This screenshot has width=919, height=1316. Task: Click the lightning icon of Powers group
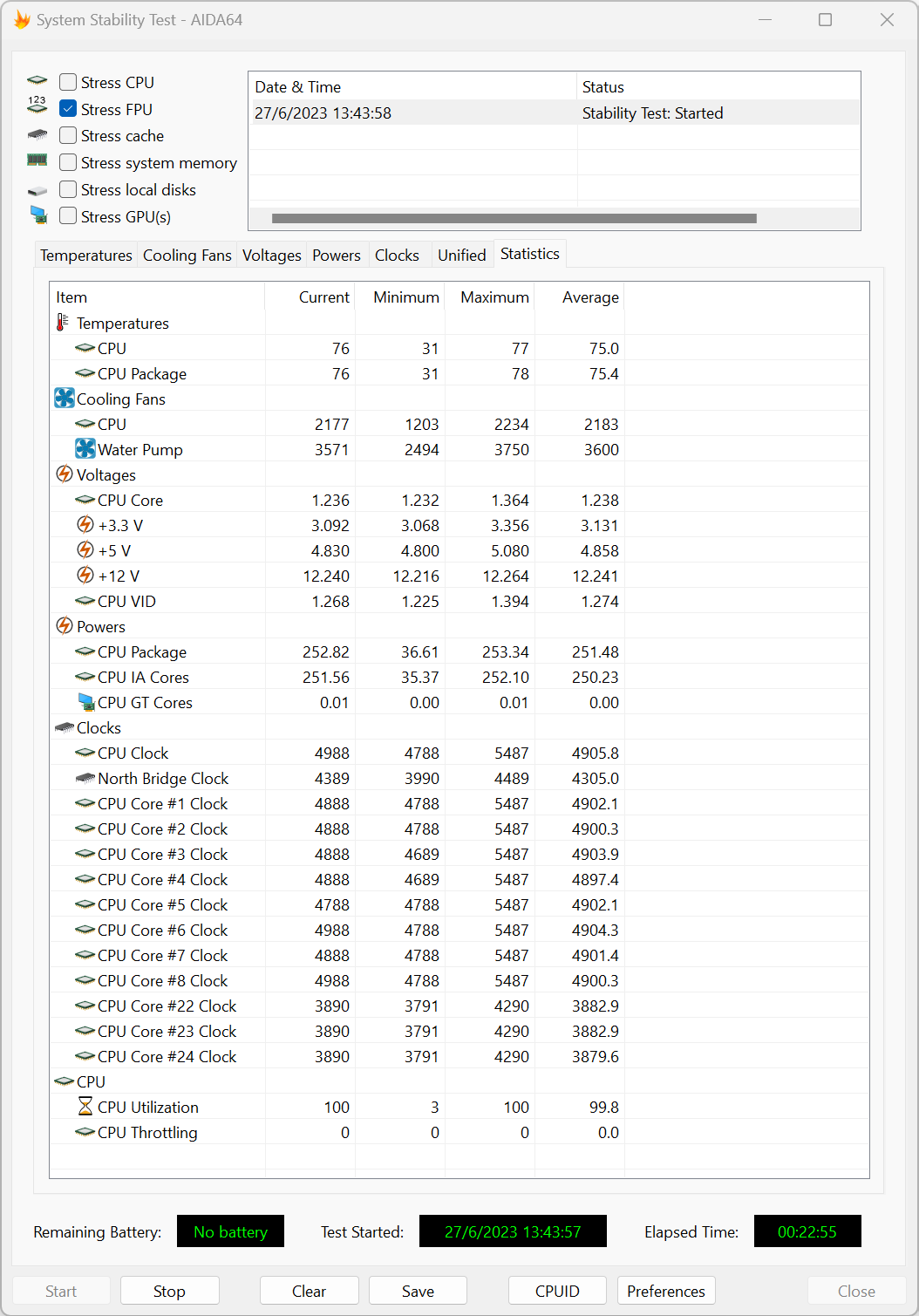65,626
